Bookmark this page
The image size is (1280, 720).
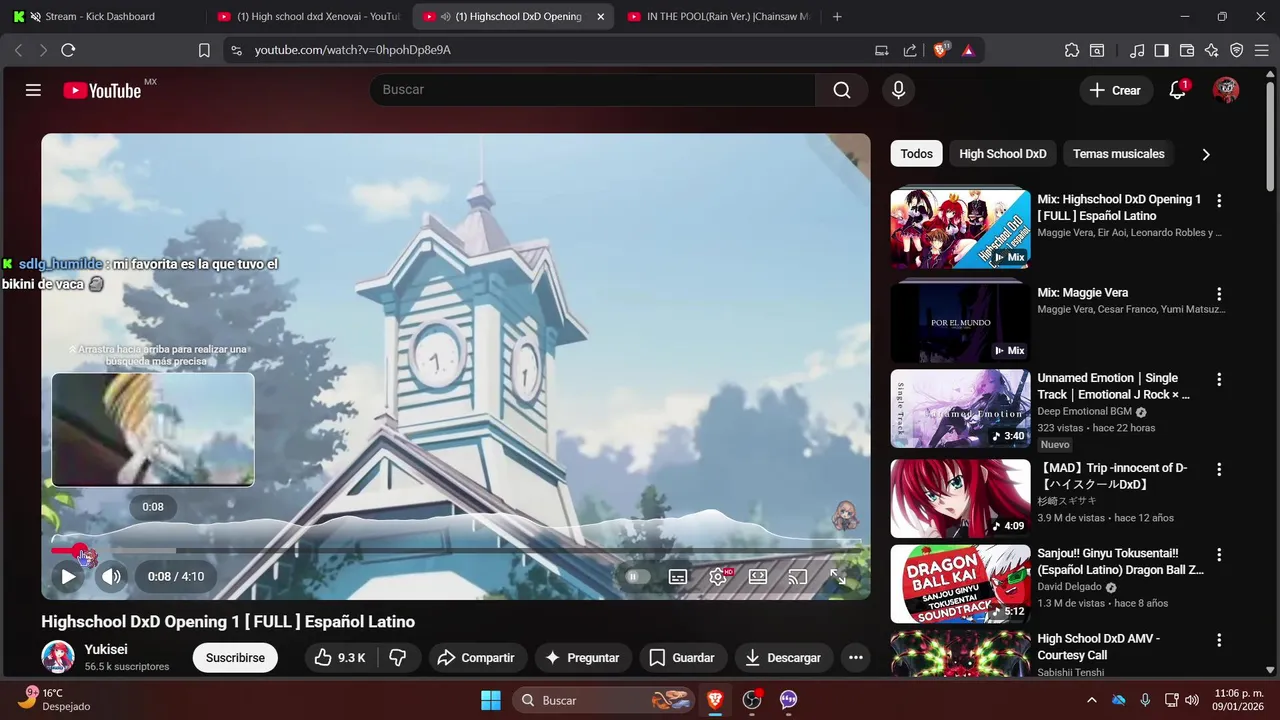pyautogui.click(x=204, y=50)
